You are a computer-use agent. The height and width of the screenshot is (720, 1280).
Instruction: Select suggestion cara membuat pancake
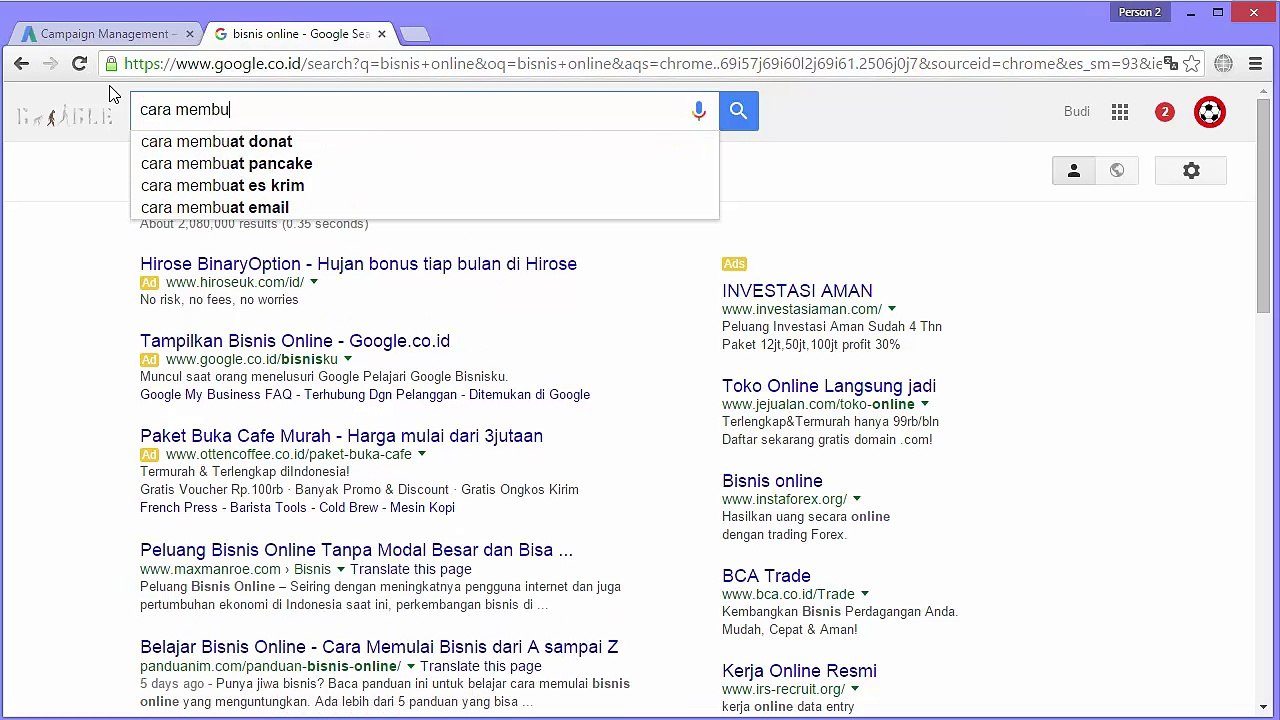click(x=424, y=164)
